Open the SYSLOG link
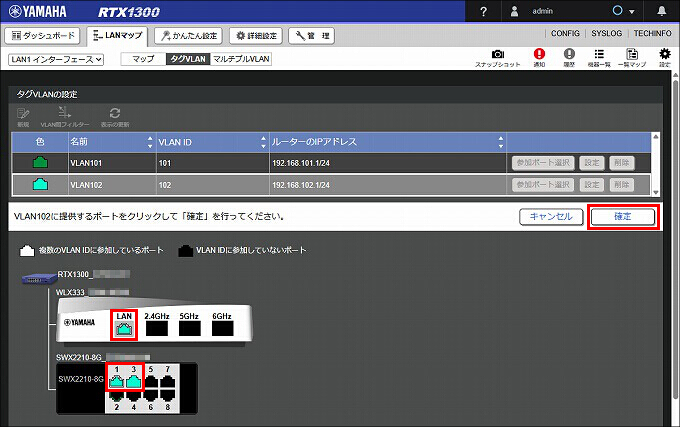The height and width of the screenshot is (427, 680). (x=606, y=33)
